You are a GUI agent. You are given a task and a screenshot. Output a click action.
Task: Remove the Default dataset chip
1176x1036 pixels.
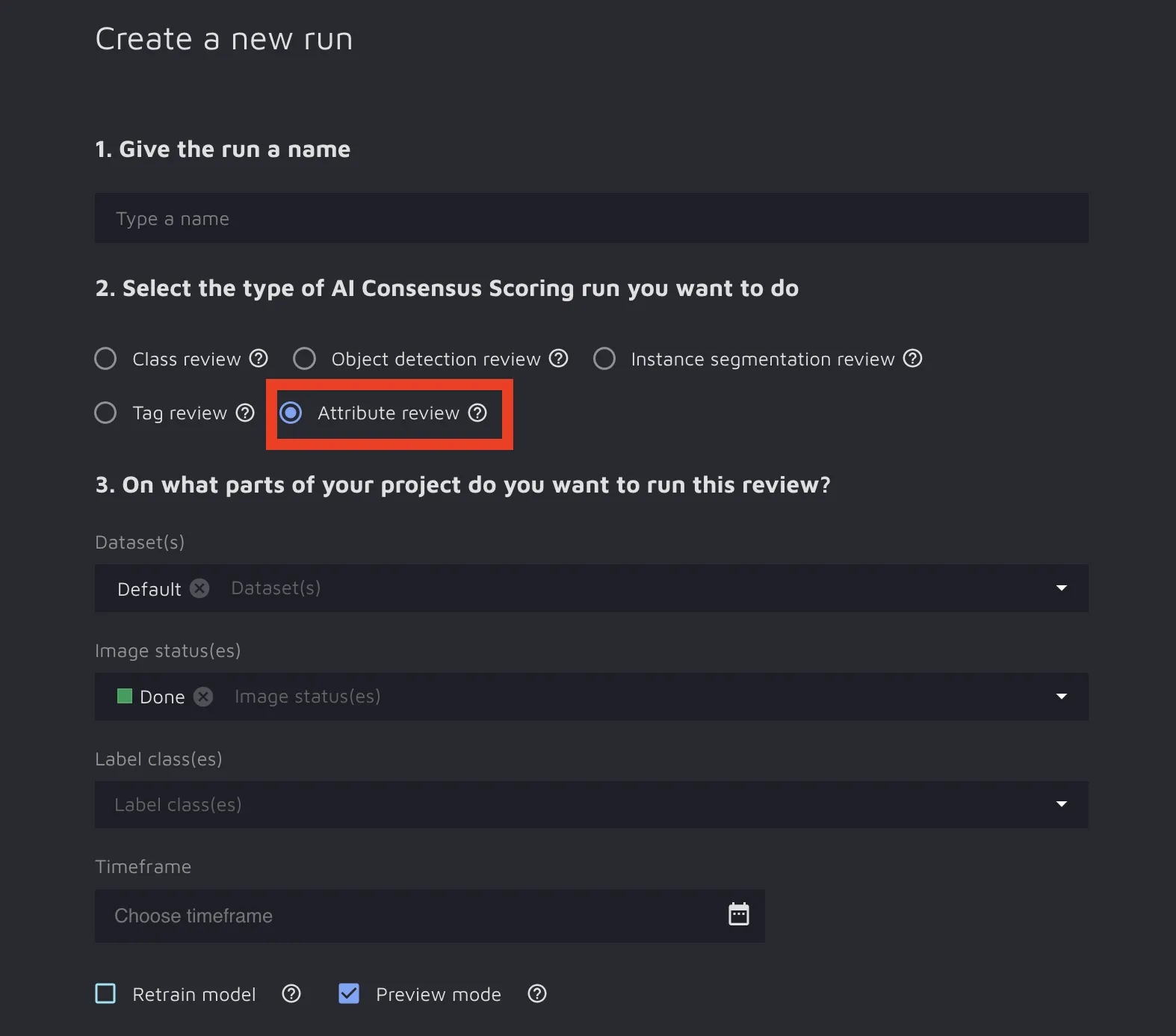pyautogui.click(x=199, y=588)
